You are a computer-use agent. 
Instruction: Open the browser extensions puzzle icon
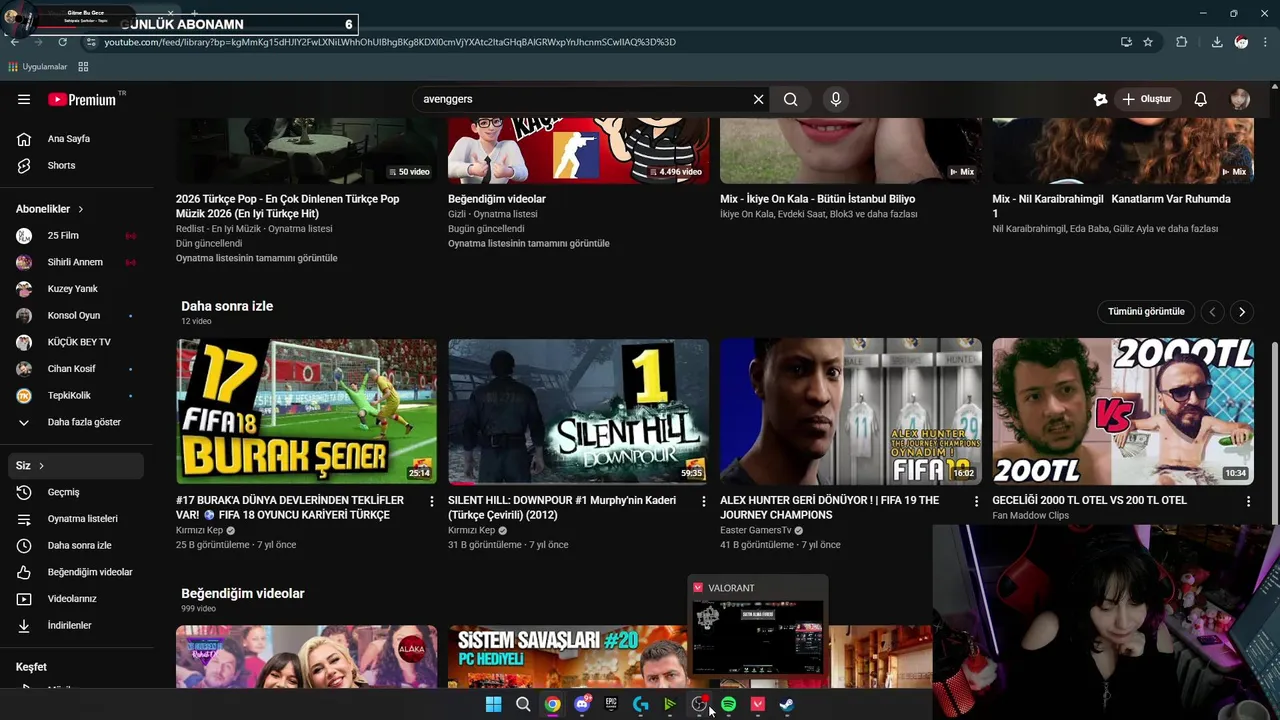(1181, 42)
